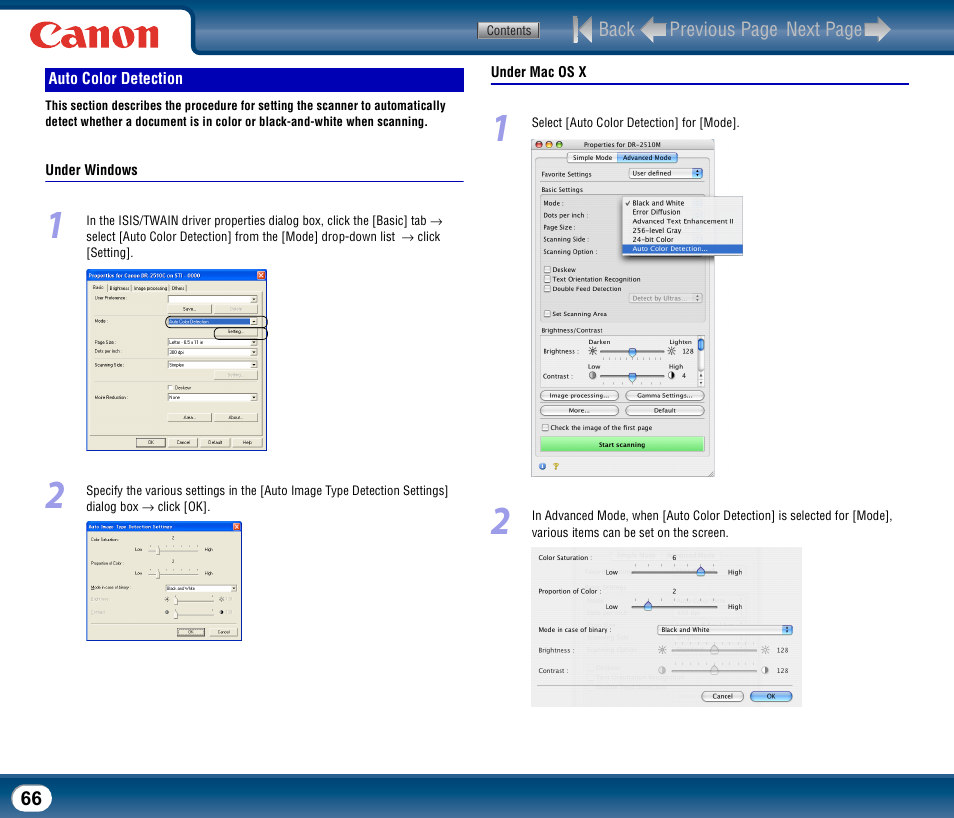Close the Auto Image Type Detection Settings dialog
This screenshot has width=954, height=818.
[237, 526]
